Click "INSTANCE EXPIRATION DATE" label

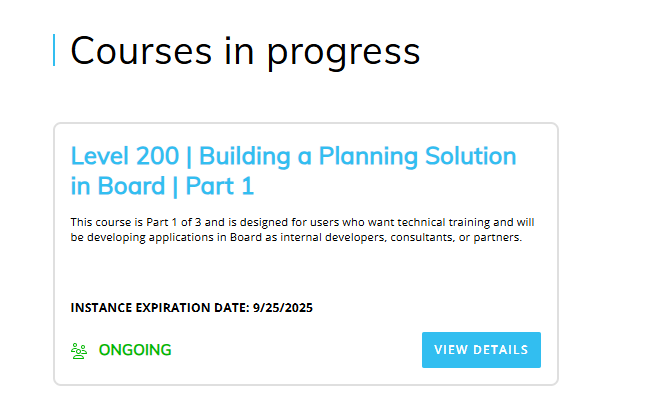[x=160, y=308]
